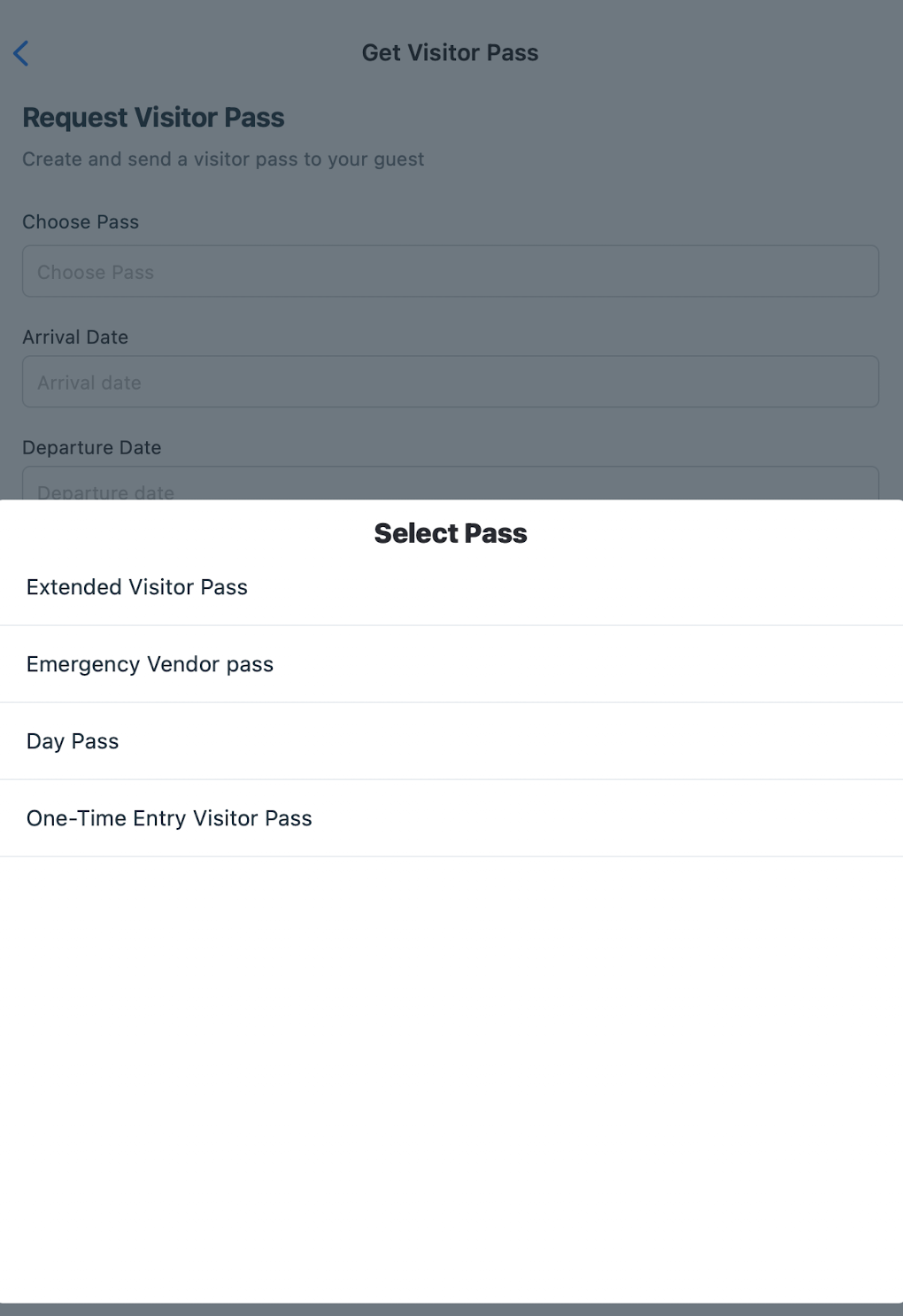The height and width of the screenshot is (1316, 903).
Task: Click the dimmed strip beneath the bottom sheet
Action: tap(451, 1310)
